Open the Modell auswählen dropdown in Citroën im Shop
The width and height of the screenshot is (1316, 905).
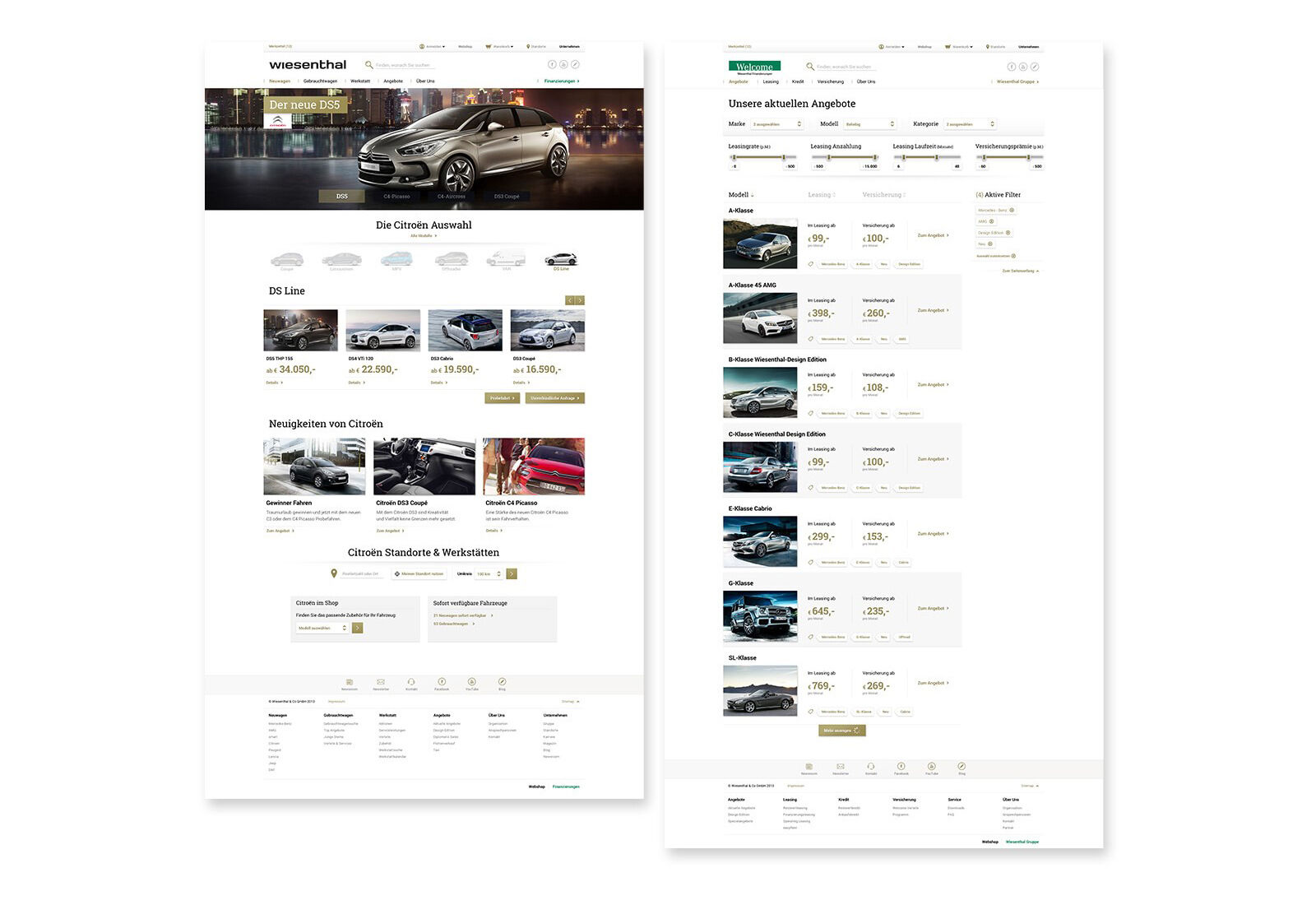(322, 628)
